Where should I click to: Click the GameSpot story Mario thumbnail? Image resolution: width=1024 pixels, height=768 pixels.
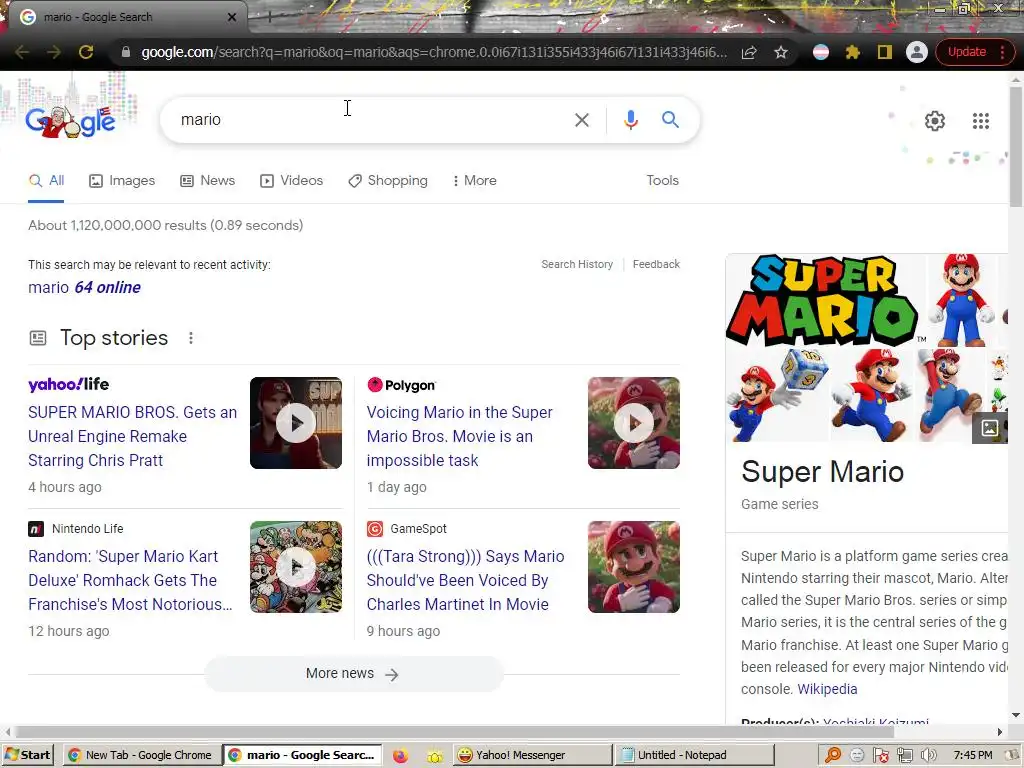[x=633, y=567]
